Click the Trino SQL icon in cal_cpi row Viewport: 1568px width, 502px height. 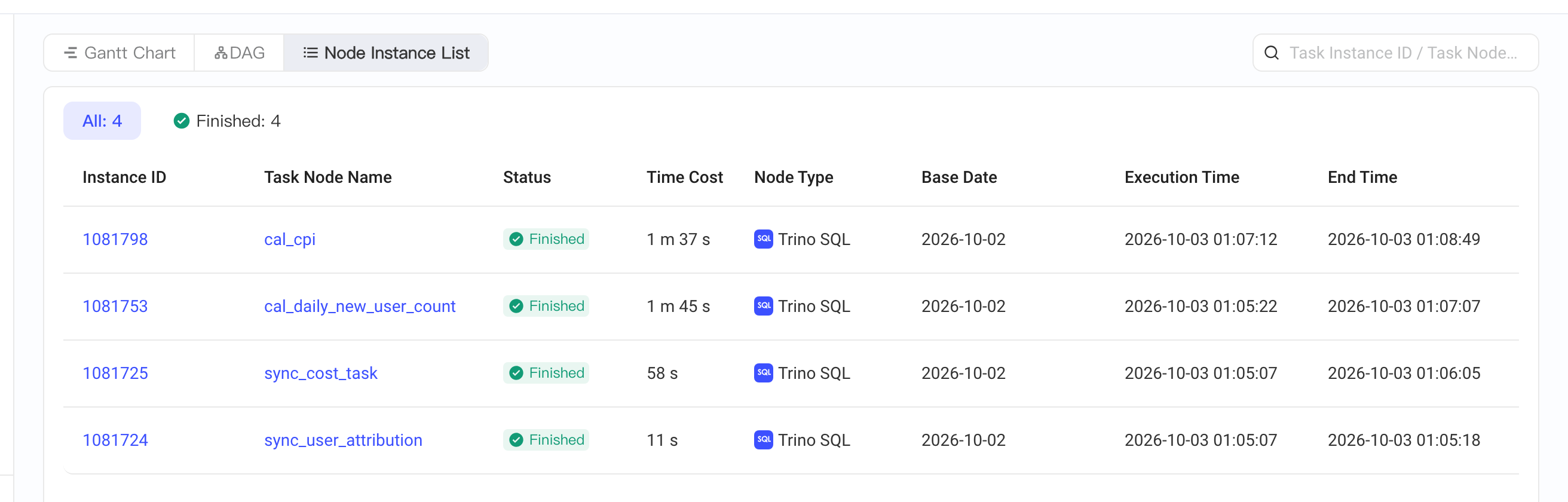tap(763, 239)
